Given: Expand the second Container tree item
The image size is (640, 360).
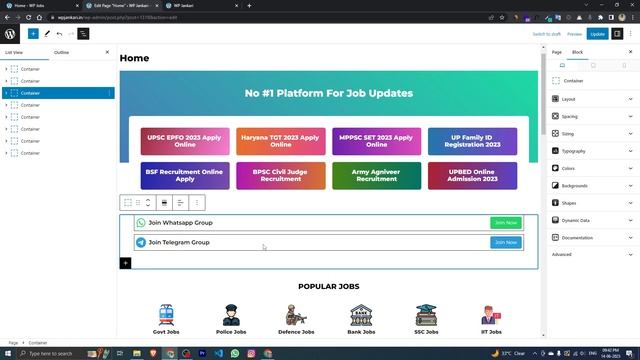Looking at the screenshot, I should 6,81.
